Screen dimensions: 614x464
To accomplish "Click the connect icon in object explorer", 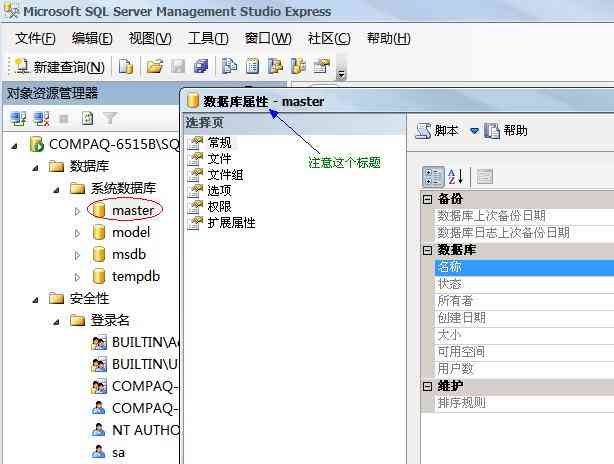I will click(18, 119).
